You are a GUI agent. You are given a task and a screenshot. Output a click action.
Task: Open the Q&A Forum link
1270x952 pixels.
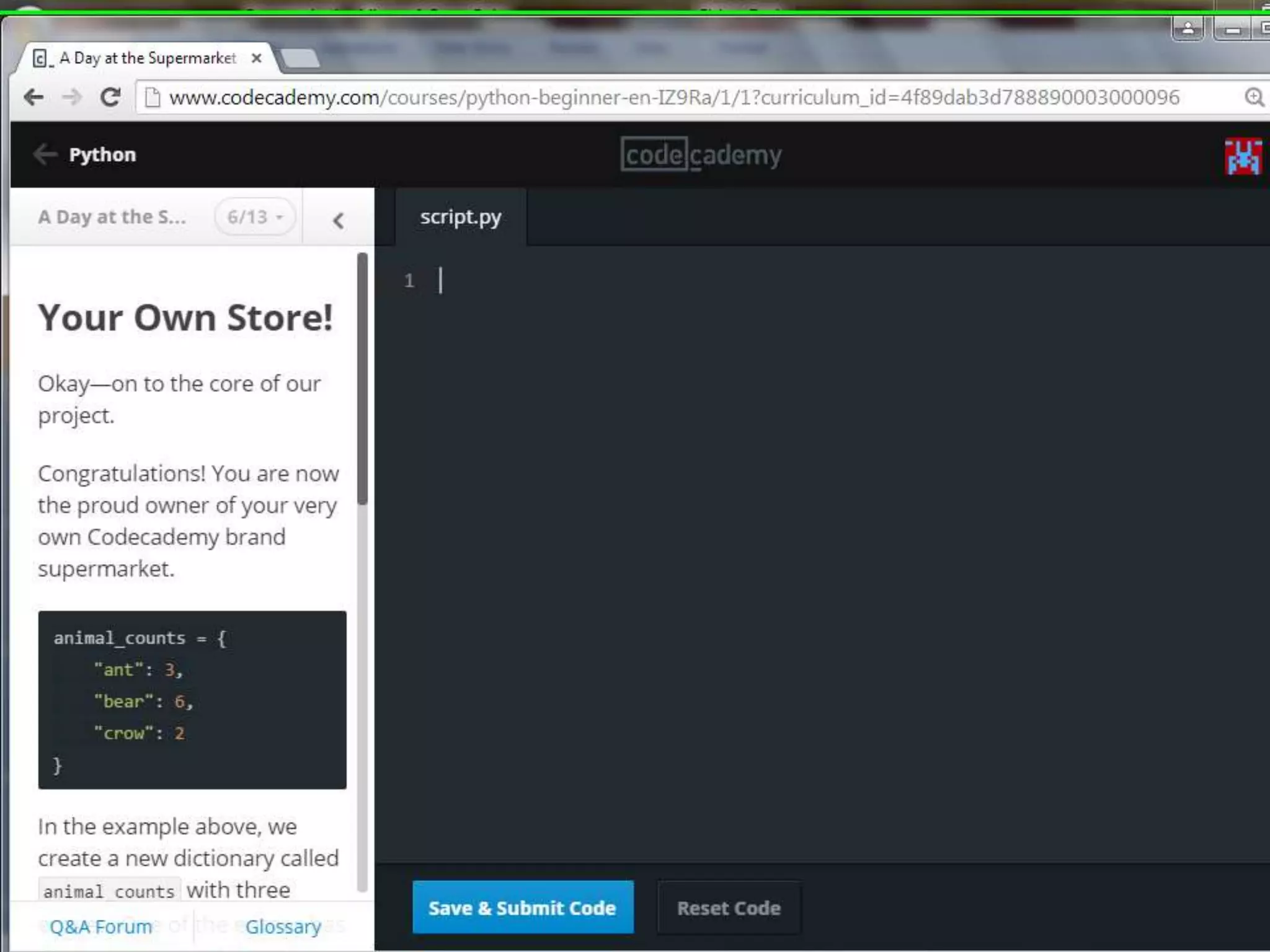point(101,927)
